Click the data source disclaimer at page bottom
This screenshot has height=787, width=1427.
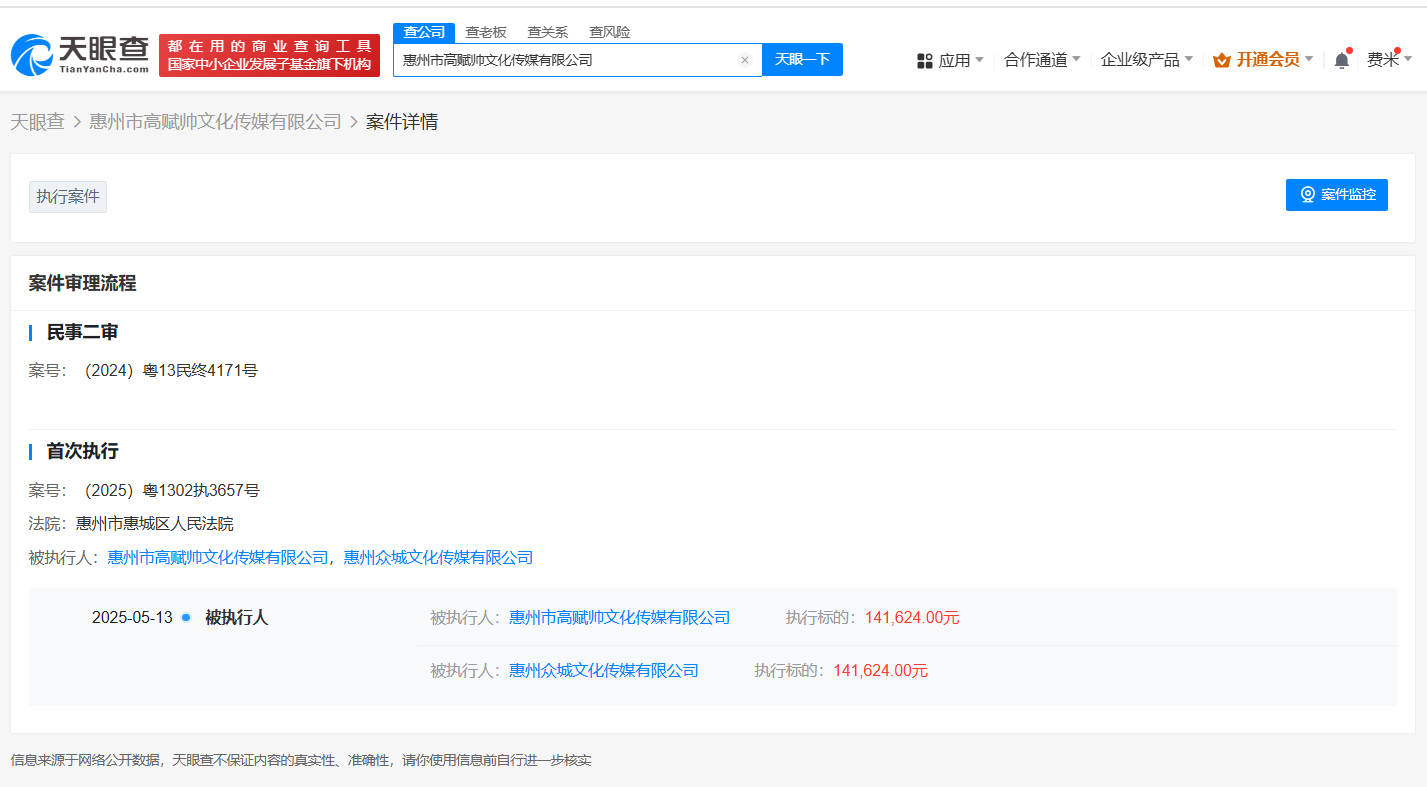pos(301,760)
